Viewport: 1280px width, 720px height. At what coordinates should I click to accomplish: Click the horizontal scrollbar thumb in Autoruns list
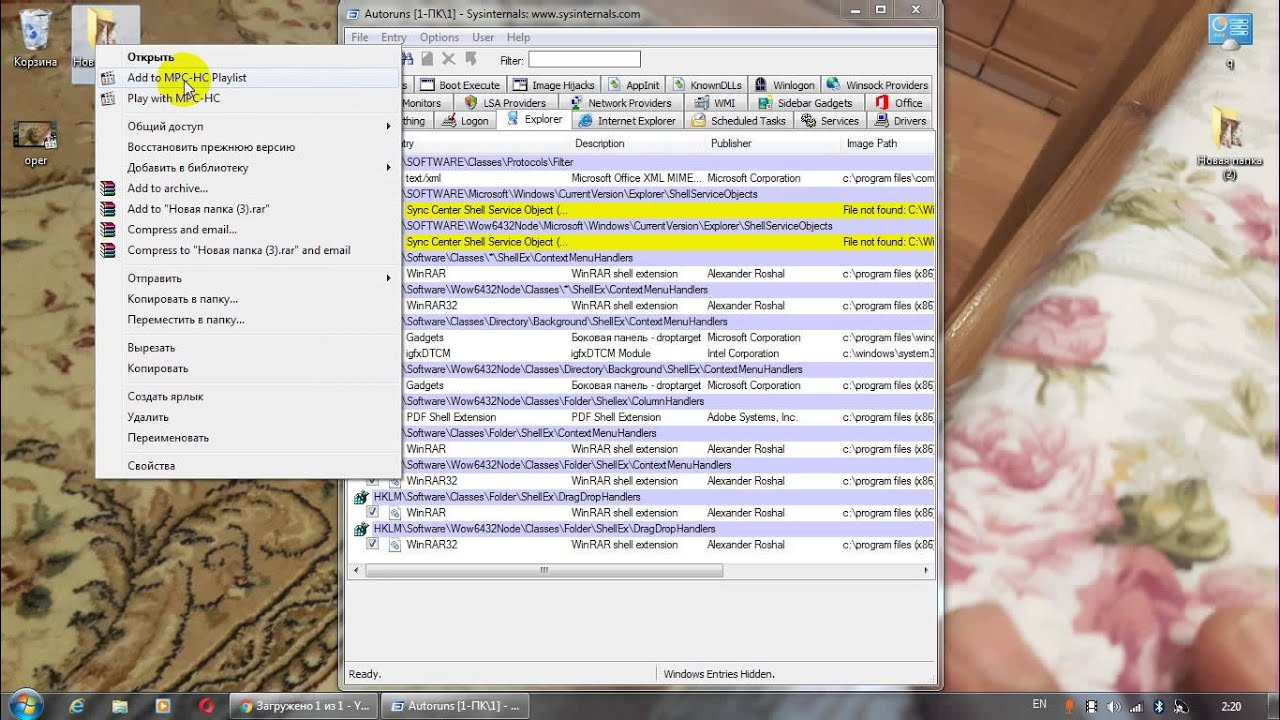tap(544, 570)
